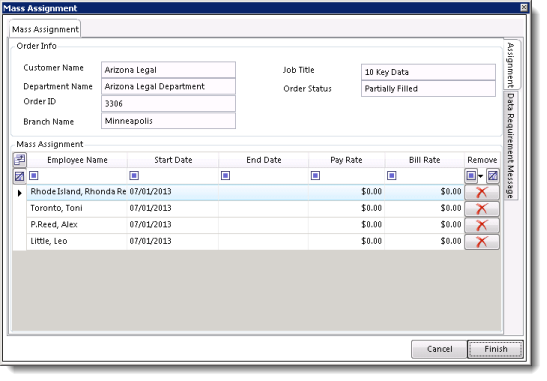The image size is (547, 381).
Task: Open the Remove column filter dropdown arrow
Action: point(480,176)
